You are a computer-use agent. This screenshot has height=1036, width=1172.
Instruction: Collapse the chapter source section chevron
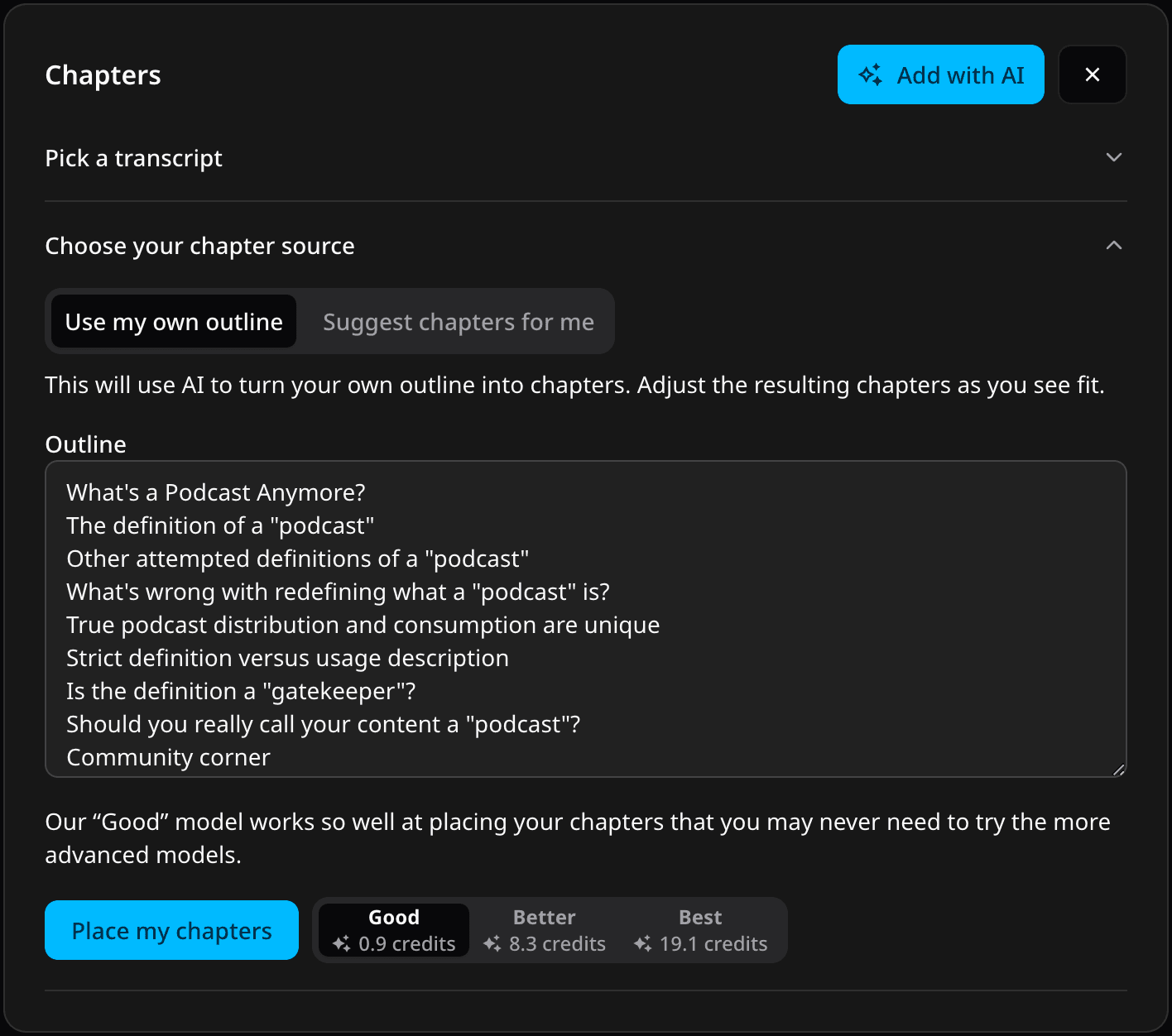click(1113, 245)
